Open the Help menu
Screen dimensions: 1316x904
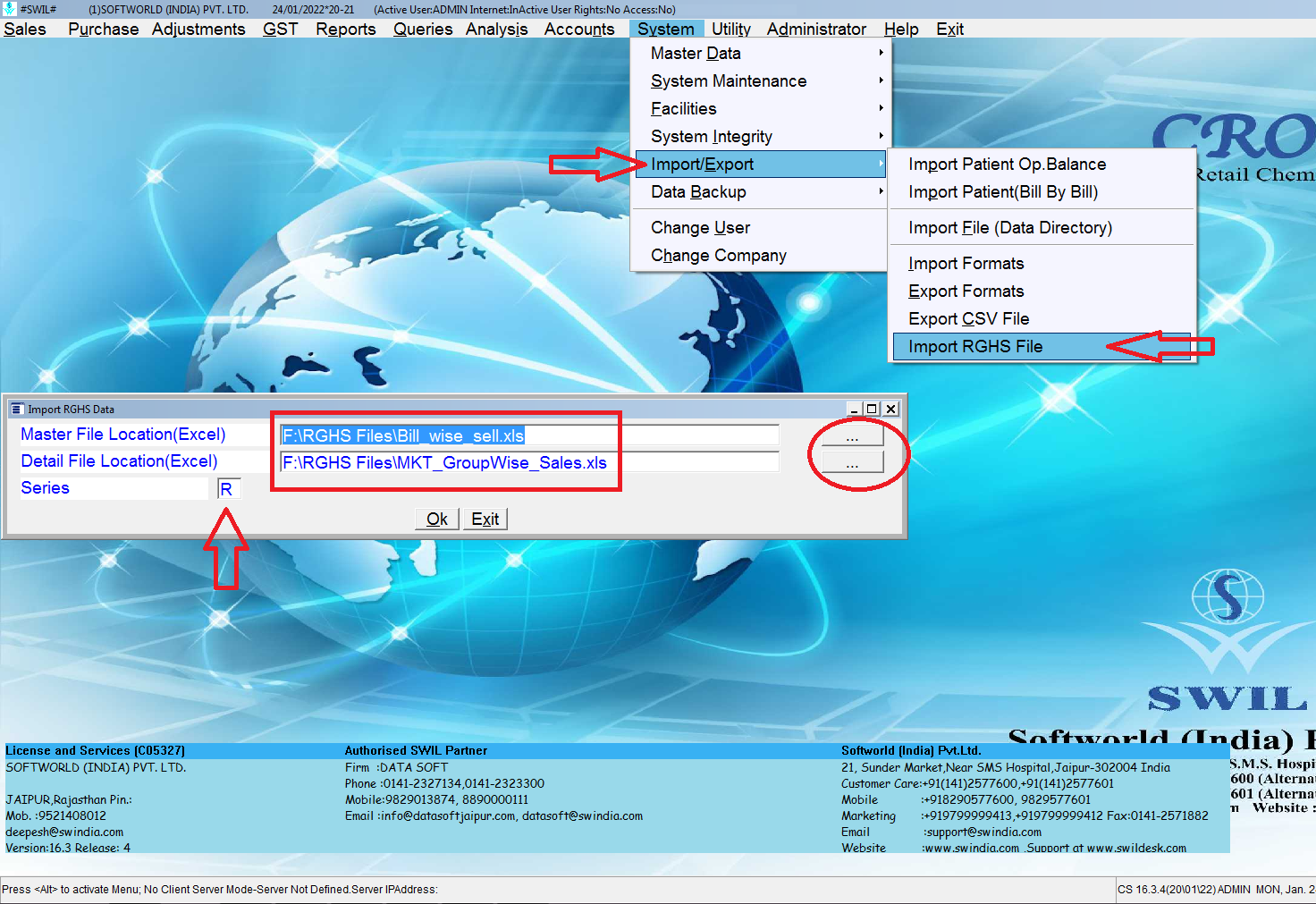(x=901, y=29)
